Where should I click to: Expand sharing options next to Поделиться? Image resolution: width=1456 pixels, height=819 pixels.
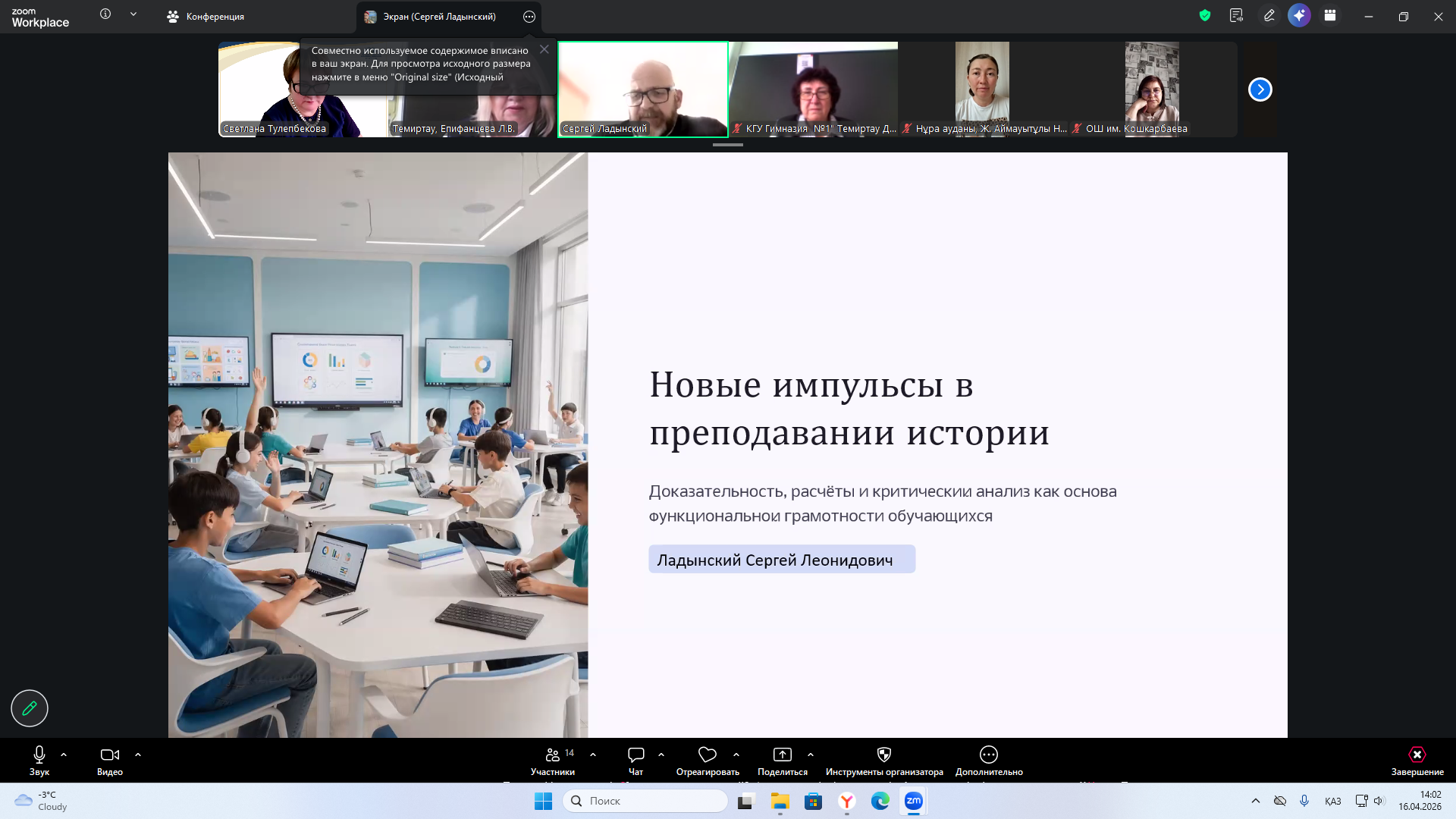tap(811, 755)
